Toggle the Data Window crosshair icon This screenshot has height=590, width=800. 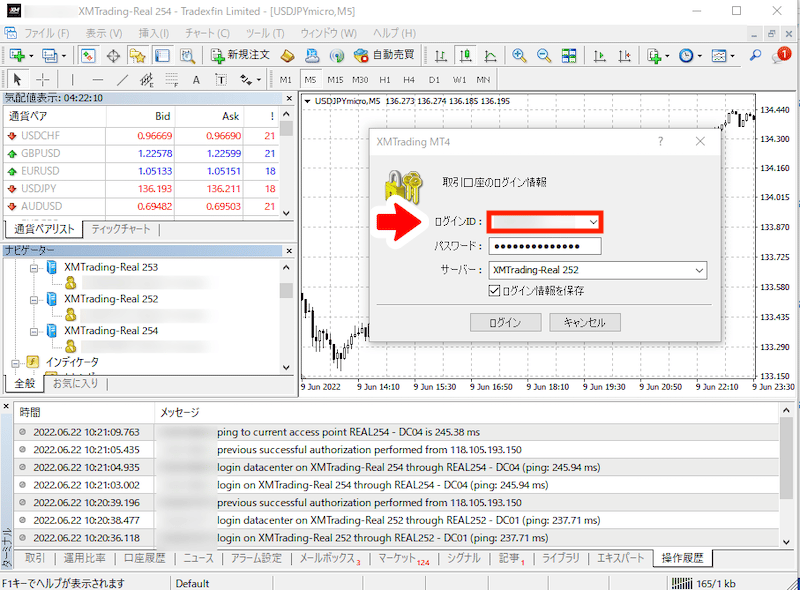pos(113,55)
